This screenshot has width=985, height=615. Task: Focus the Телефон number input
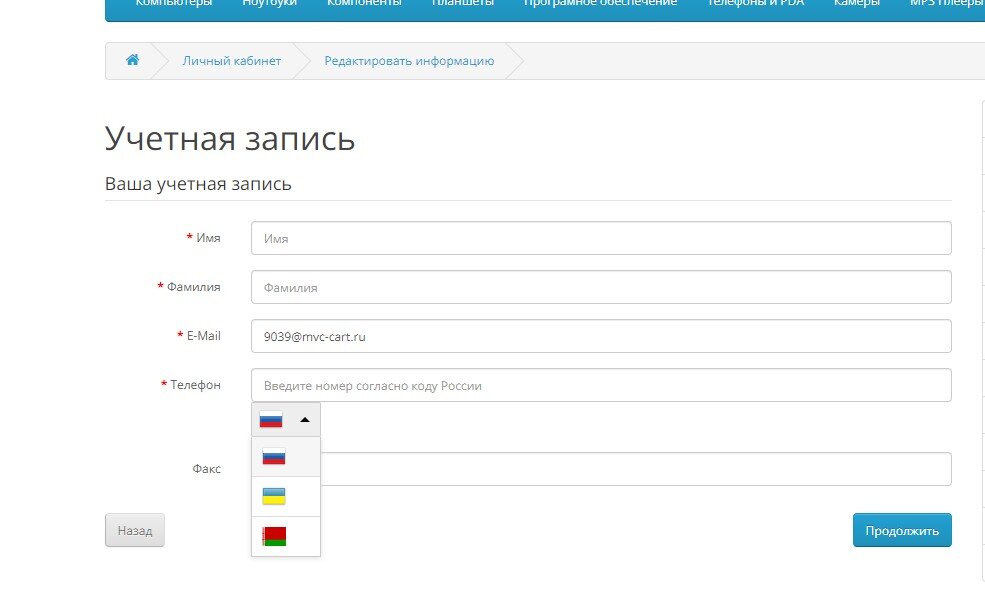[x=600, y=386]
